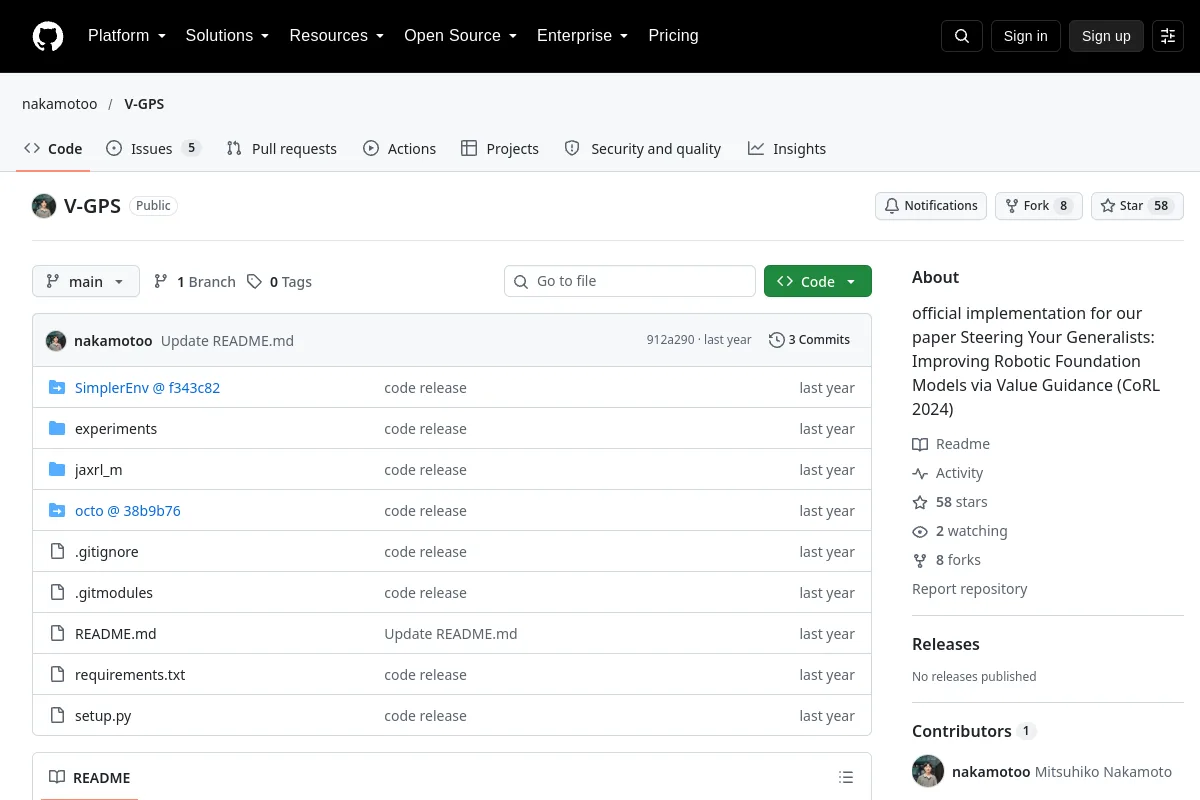
Task: Open appearance settings sliders icon
Action: coord(1168,36)
